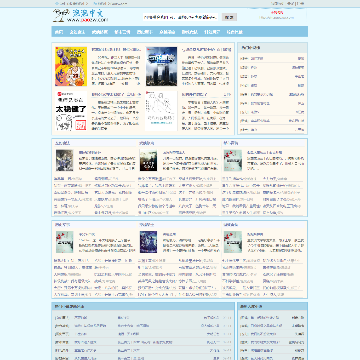The width and height of the screenshot is (360, 360).
Task: Open the skyscraper city book cover
Action: pyautogui.click(x=161, y=66)
